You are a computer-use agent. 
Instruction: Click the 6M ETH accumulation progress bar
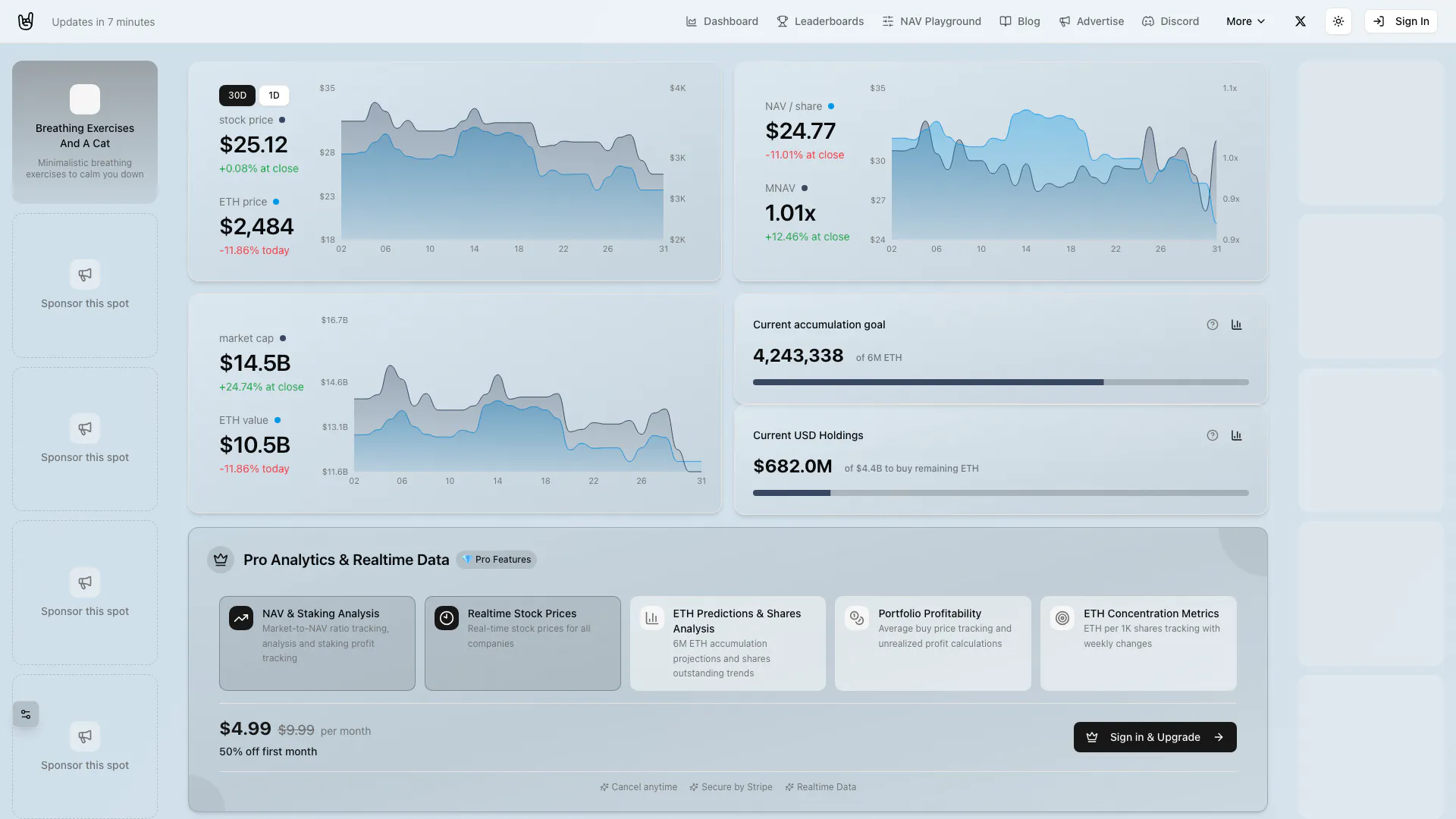(1000, 382)
